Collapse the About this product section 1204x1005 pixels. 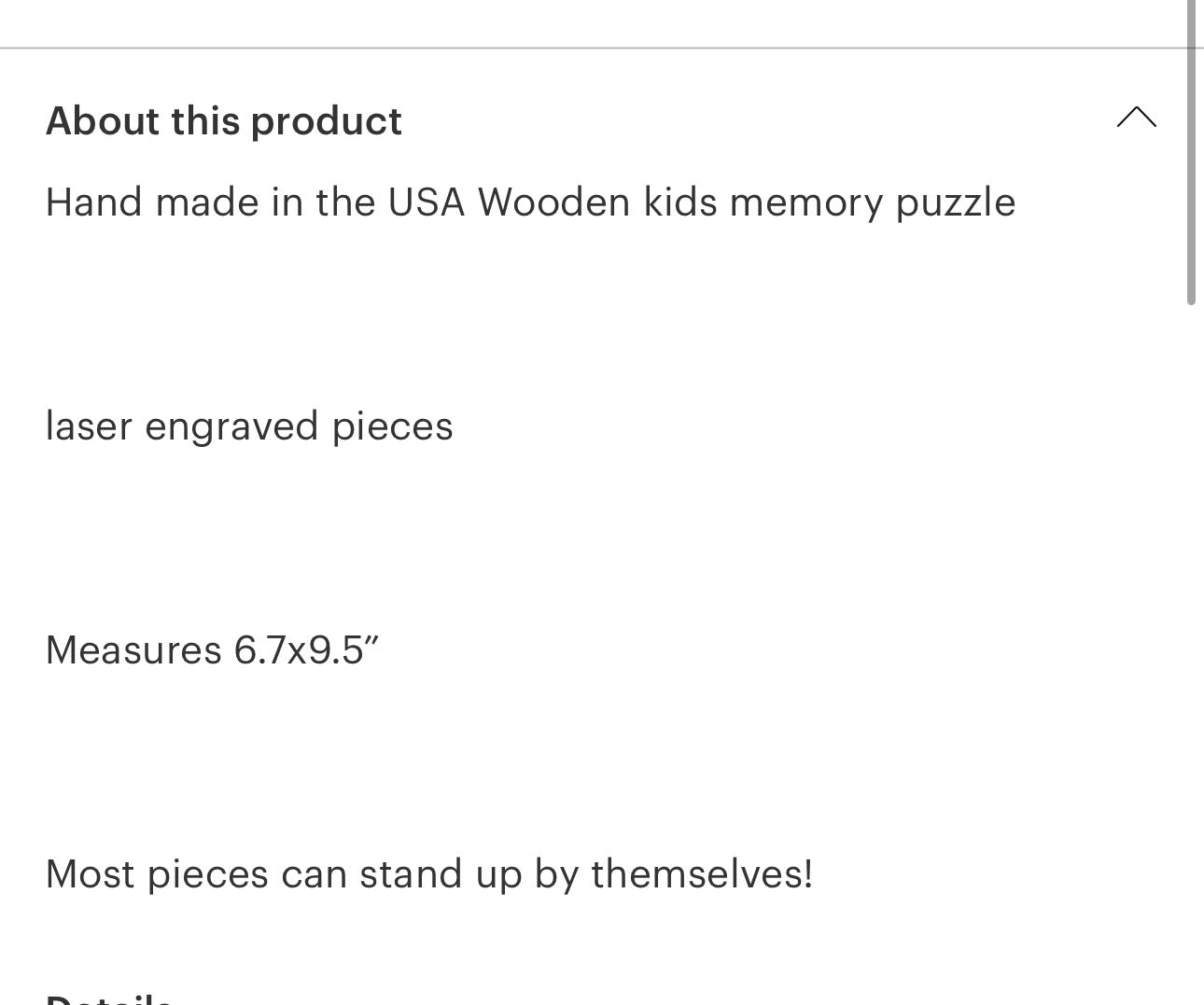[1136, 119]
